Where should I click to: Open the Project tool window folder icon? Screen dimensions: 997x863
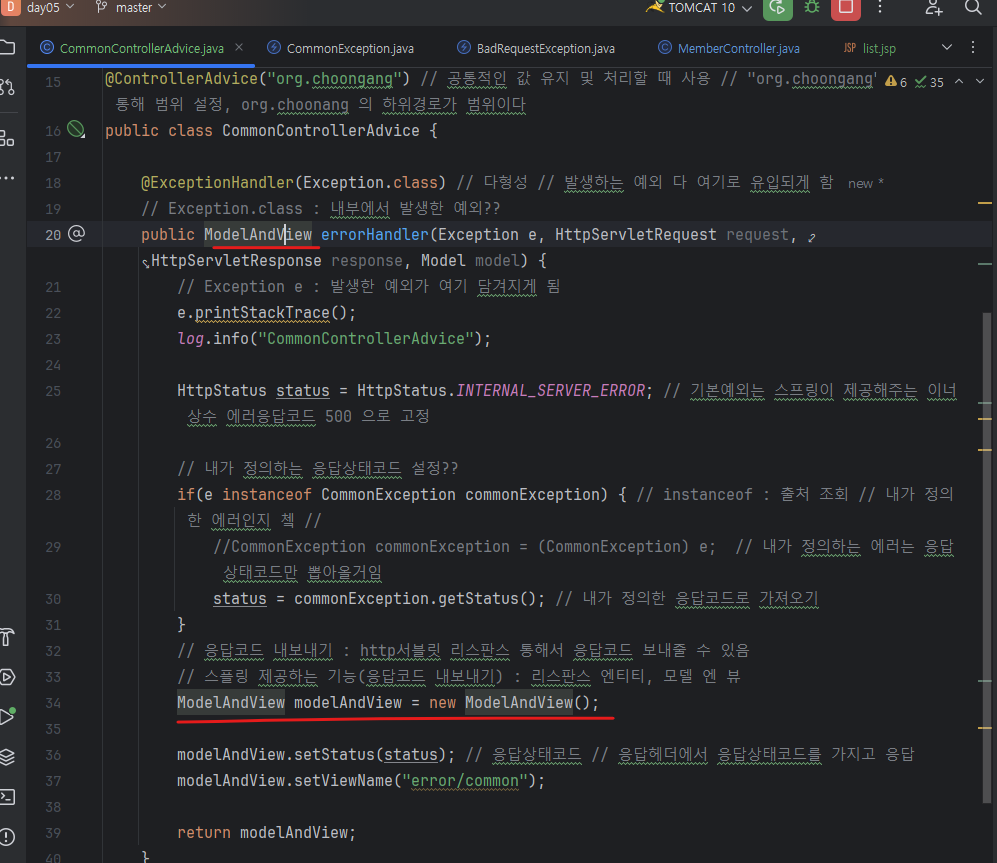click(7, 46)
